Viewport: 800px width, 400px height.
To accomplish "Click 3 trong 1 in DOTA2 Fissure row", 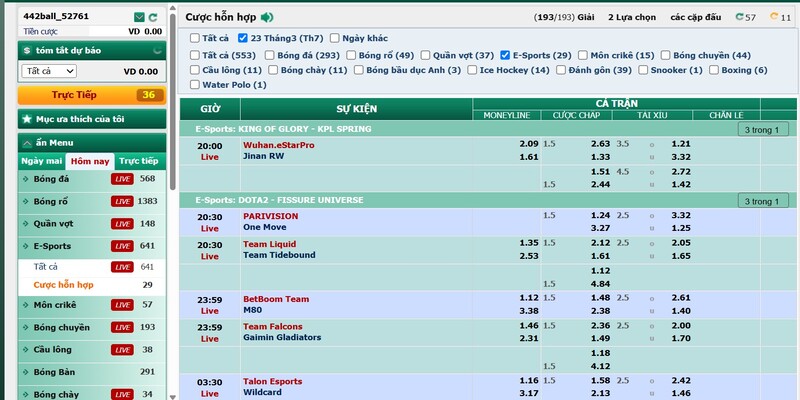I will pos(763,201).
